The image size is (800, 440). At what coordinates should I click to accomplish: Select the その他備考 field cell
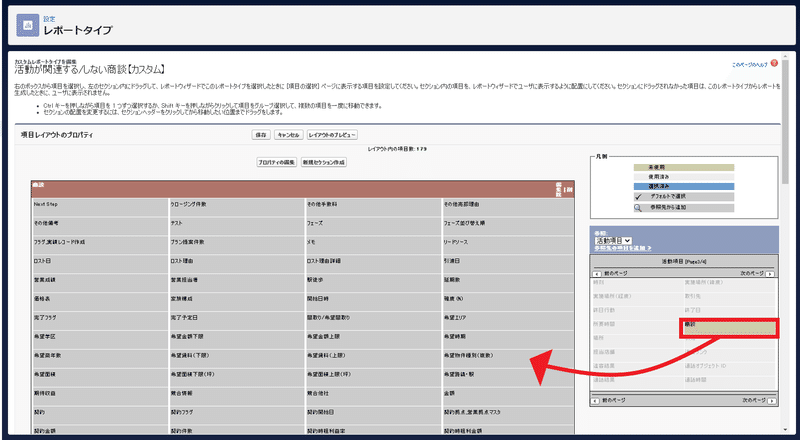pyautogui.click(x=99, y=226)
